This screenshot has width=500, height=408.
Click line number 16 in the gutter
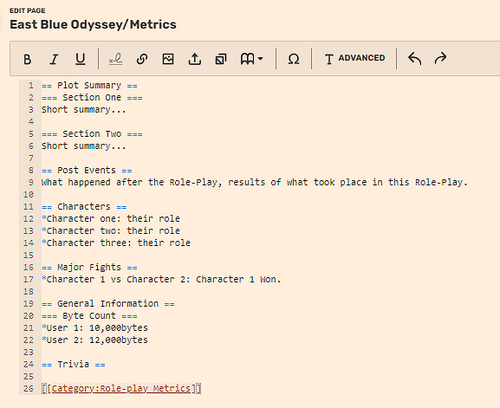(x=28, y=267)
